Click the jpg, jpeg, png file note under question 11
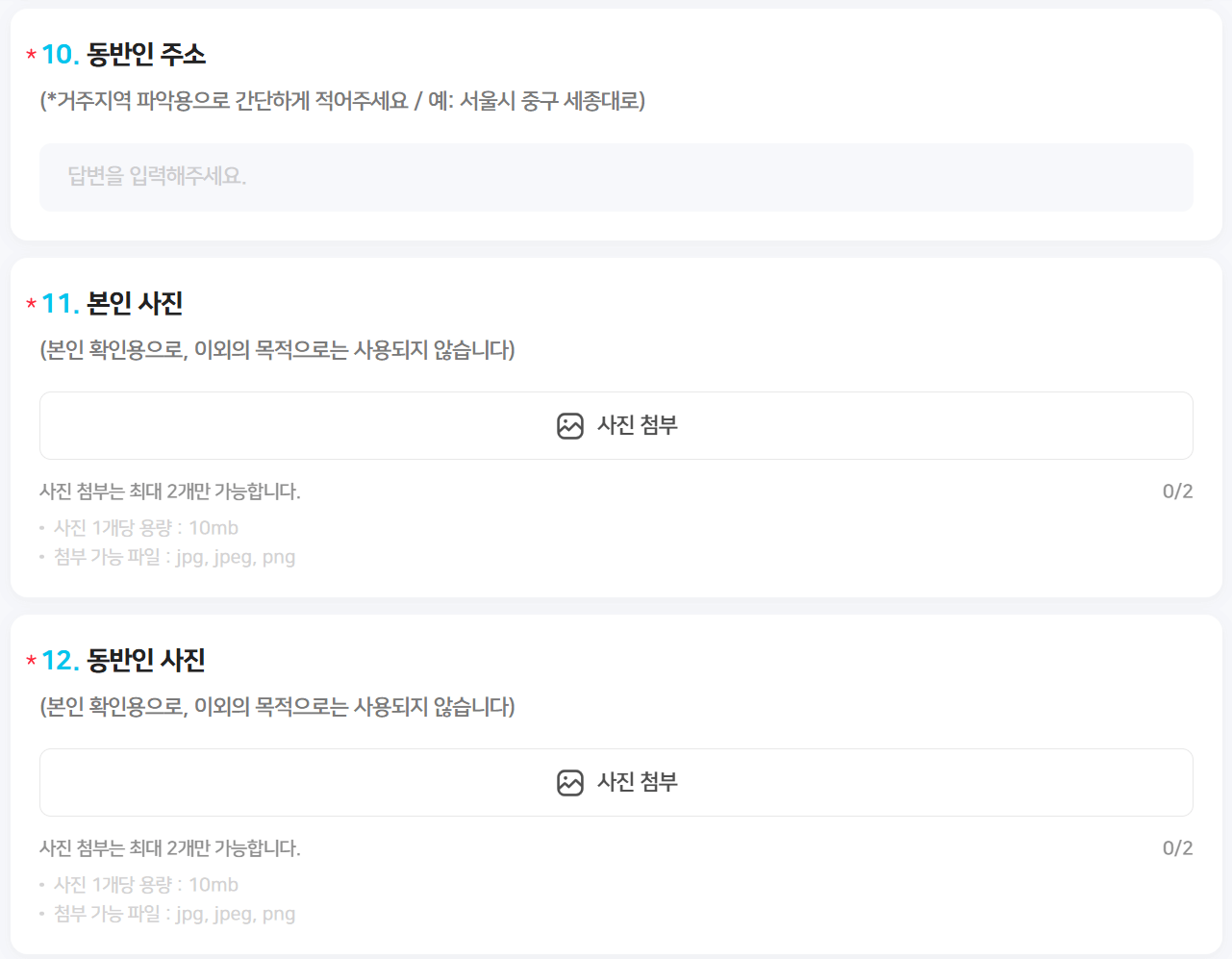The height and width of the screenshot is (959, 1232). point(169,557)
